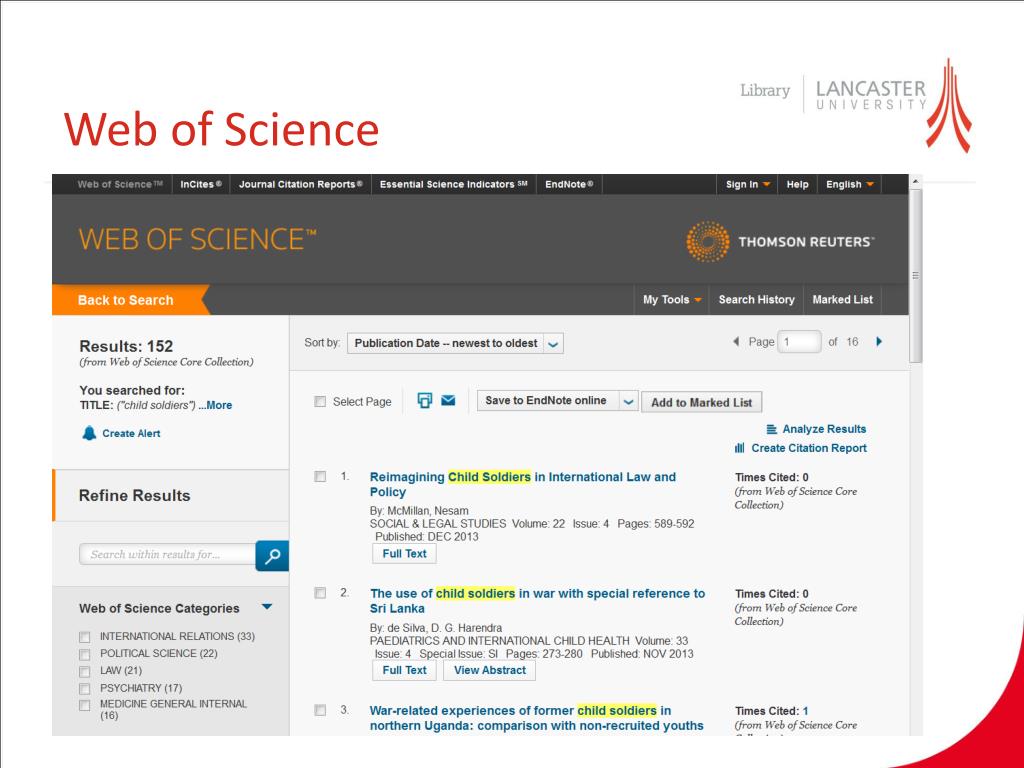The width and height of the screenshot is (1024, 768).
Task: Click the Add to Marked List button
Action: click(701, 402)
